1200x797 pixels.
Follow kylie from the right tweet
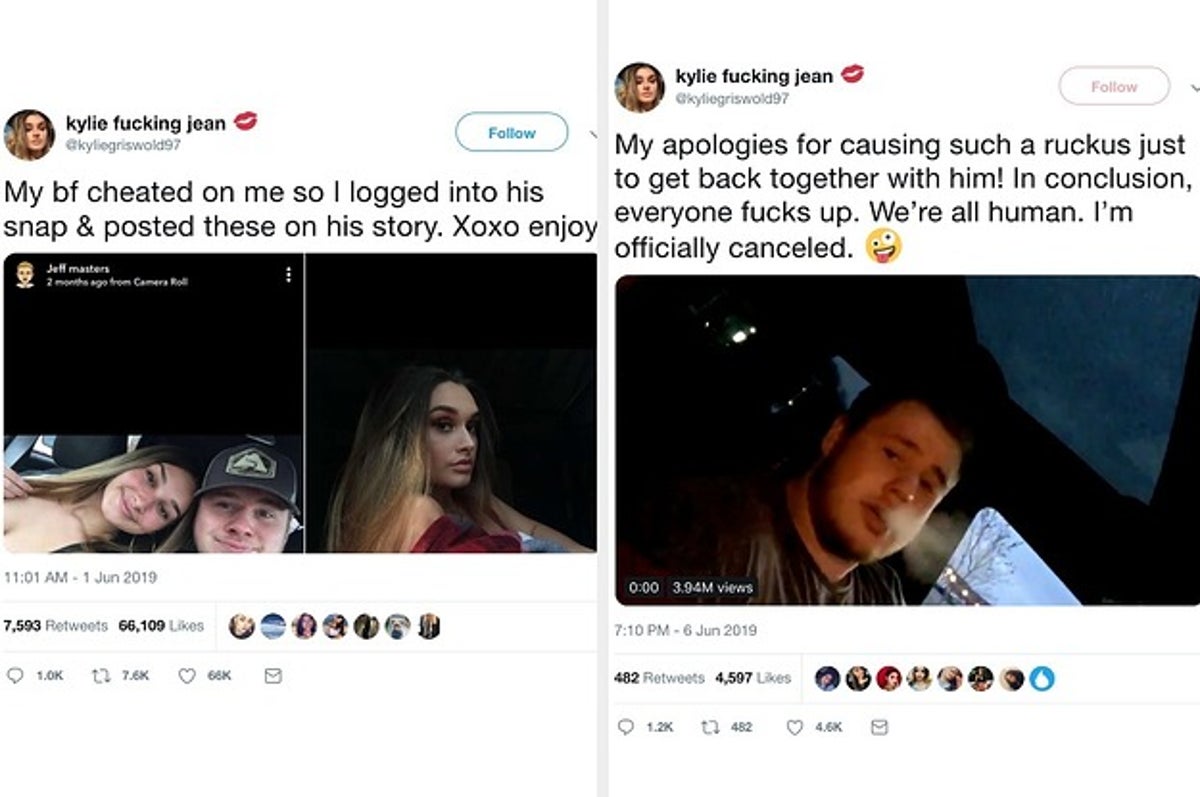click(1113, 86)
